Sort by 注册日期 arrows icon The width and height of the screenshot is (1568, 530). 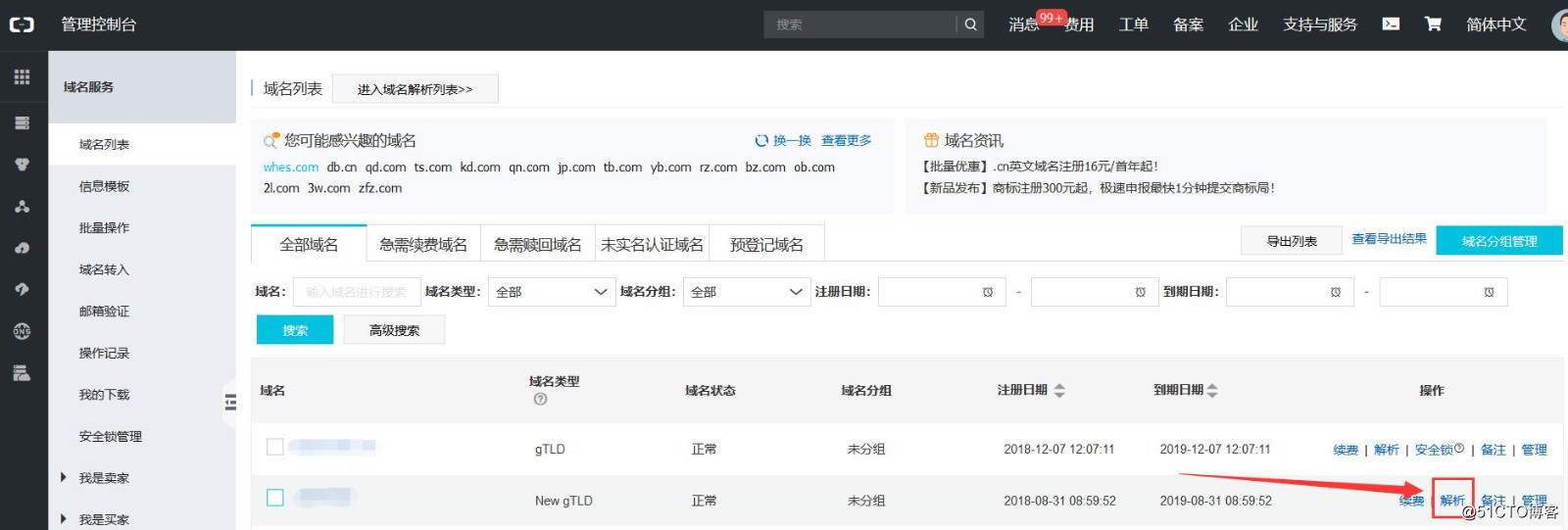(x=1059, y=390)
